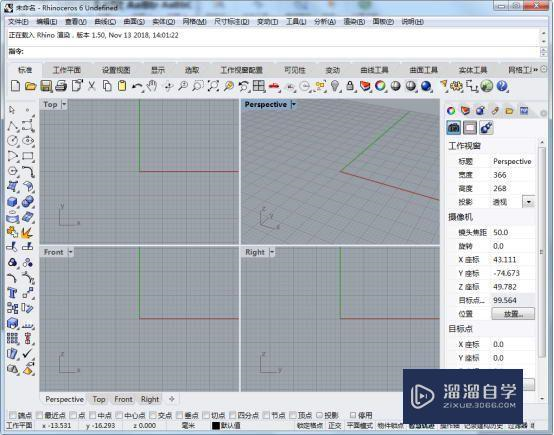This screenshot has height=435, width=554.
Task: Open Layers icon in standard toolbar
Action: [365, 86]
